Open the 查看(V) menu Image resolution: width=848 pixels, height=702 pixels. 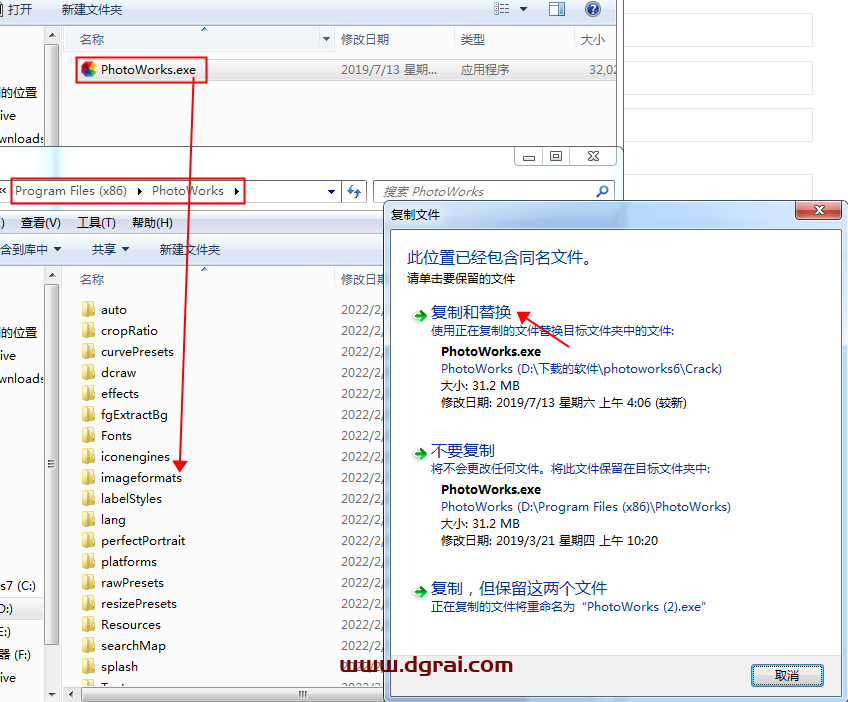[41, 223]
